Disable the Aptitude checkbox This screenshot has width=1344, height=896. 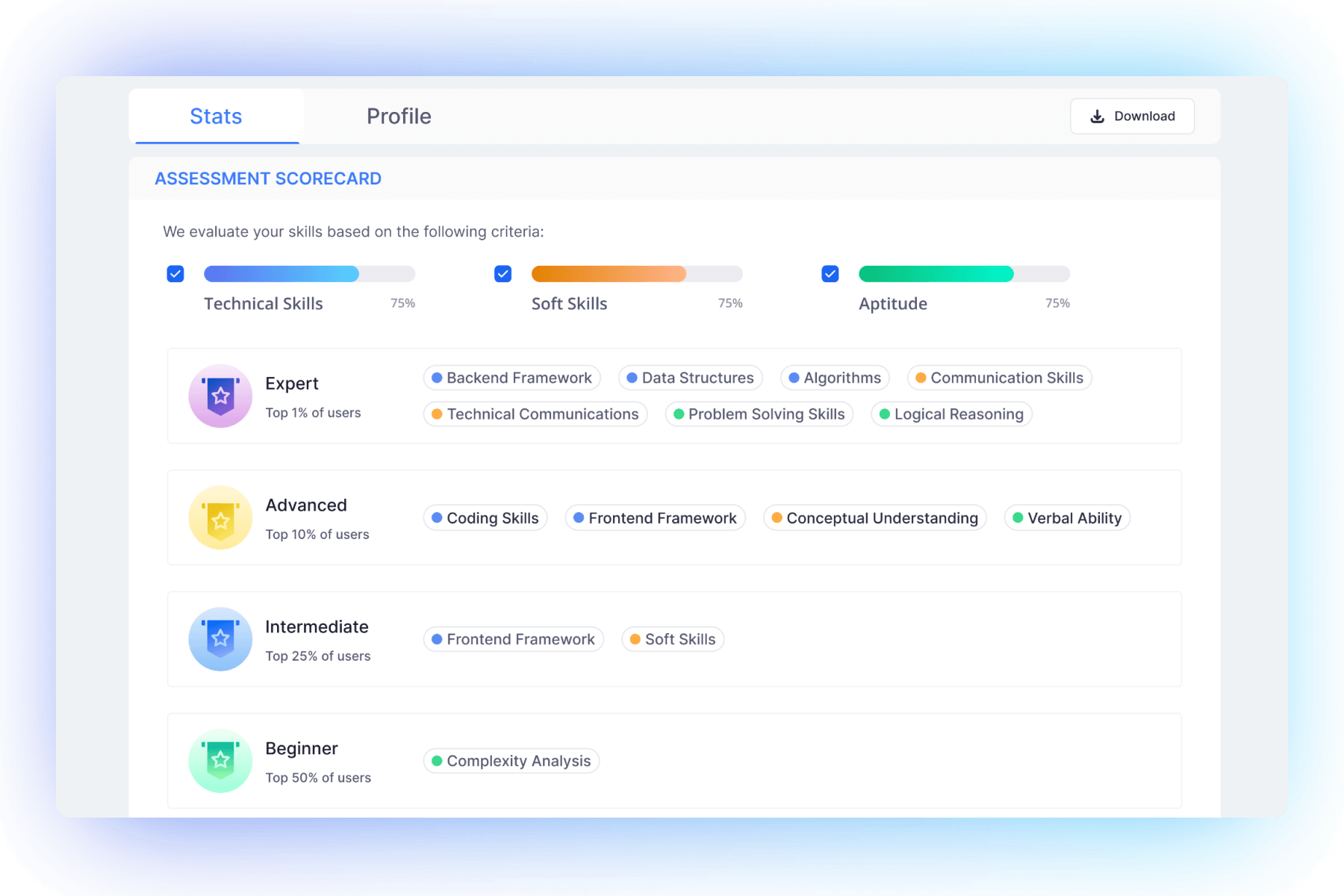coord(830,274)
